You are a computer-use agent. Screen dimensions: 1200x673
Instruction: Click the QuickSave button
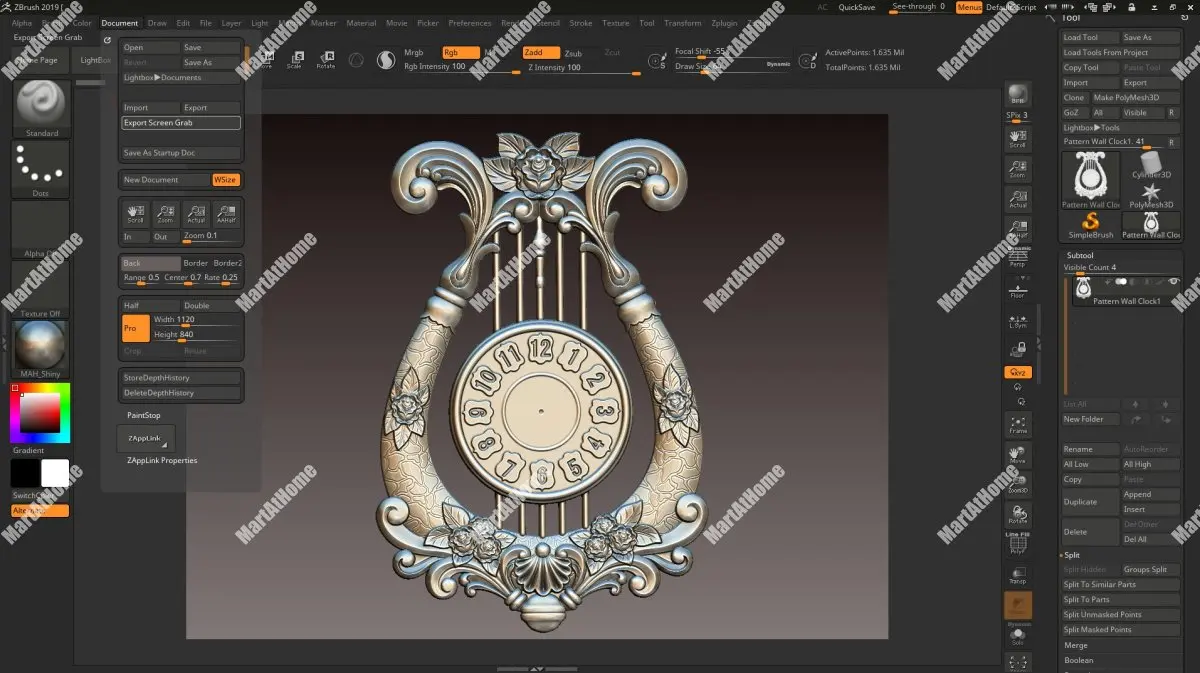click(x=857, y=7)
